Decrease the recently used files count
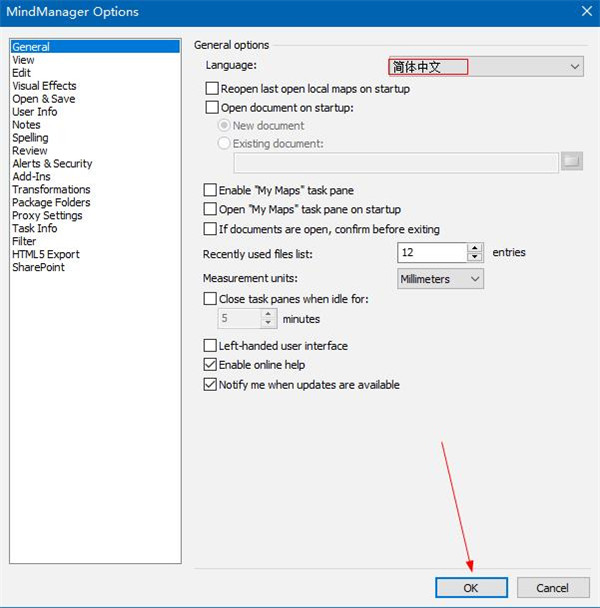 pos(475,258)
